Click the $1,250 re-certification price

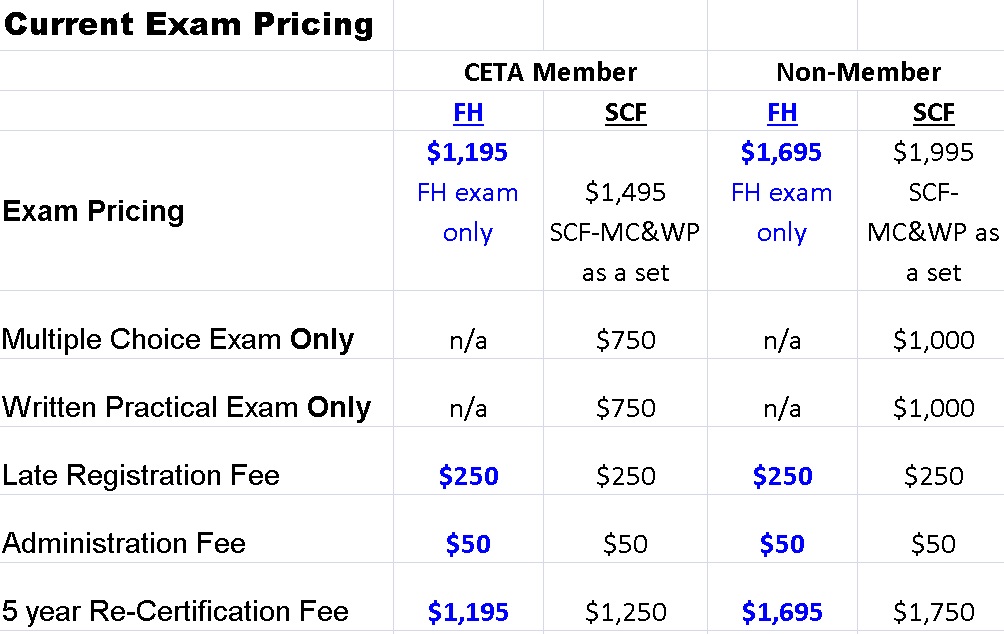[x=626, y=612]
